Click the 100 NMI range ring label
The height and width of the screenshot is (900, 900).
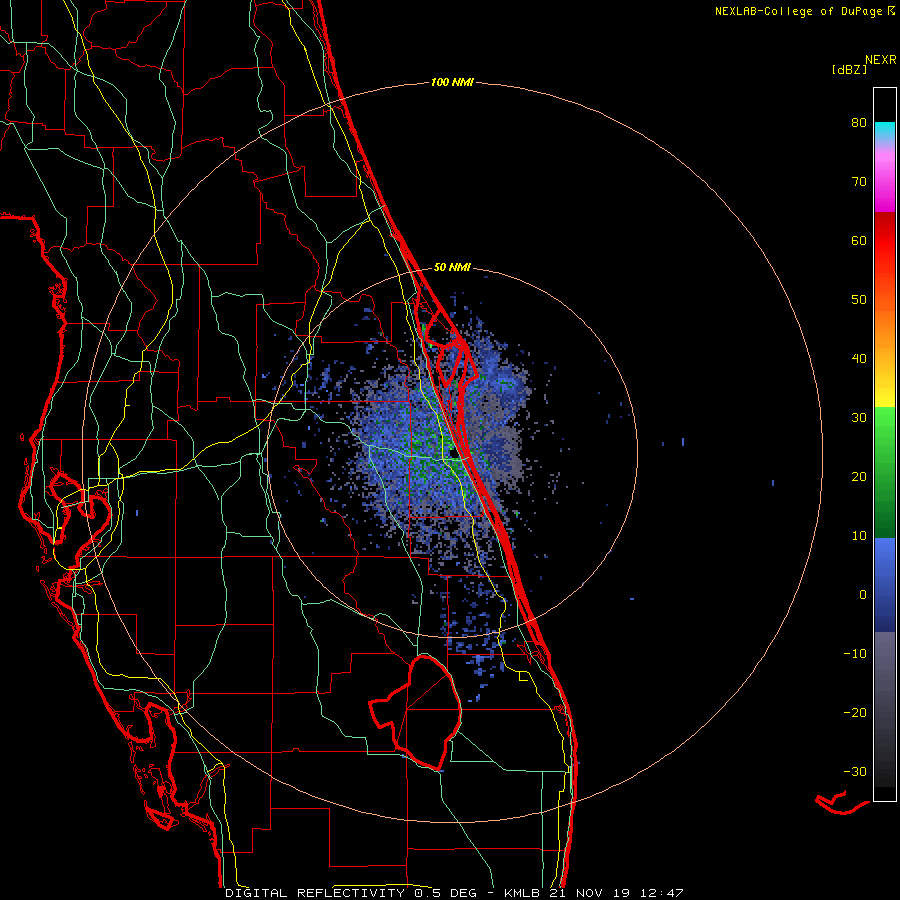(452, 83)
